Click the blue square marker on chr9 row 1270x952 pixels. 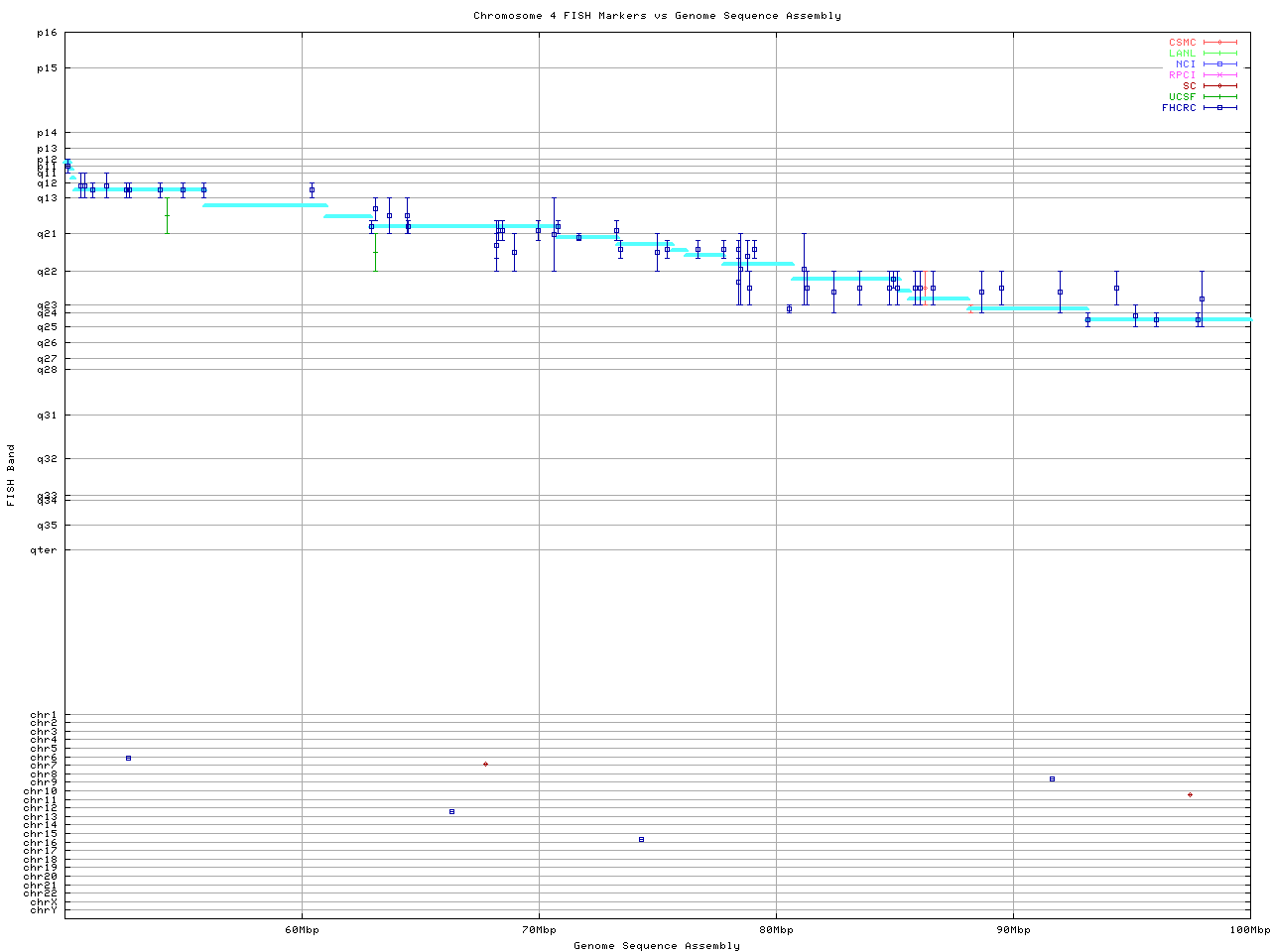[1052, 778]
